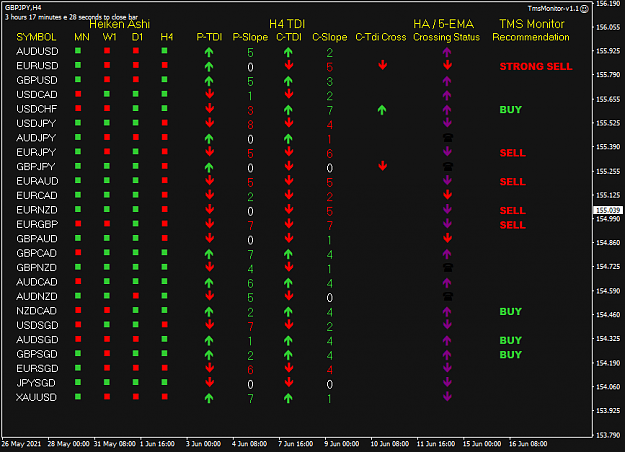
Task: Click the MN column header
Action: 82,37
